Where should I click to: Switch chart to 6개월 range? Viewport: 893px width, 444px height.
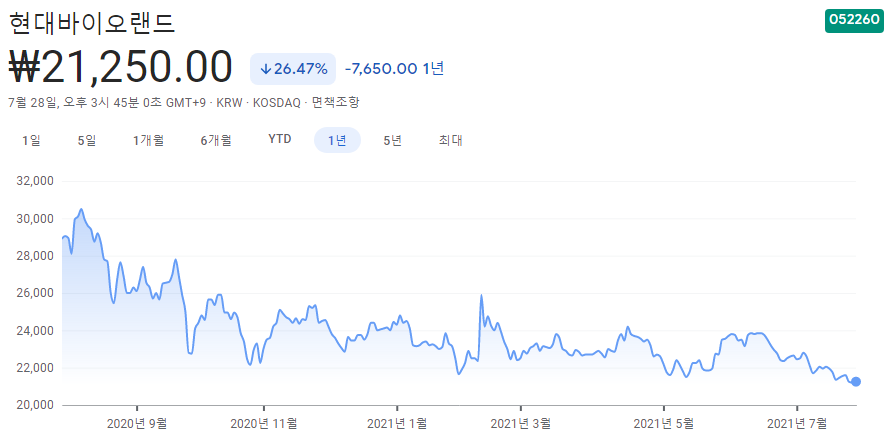(x=216, y=140)
